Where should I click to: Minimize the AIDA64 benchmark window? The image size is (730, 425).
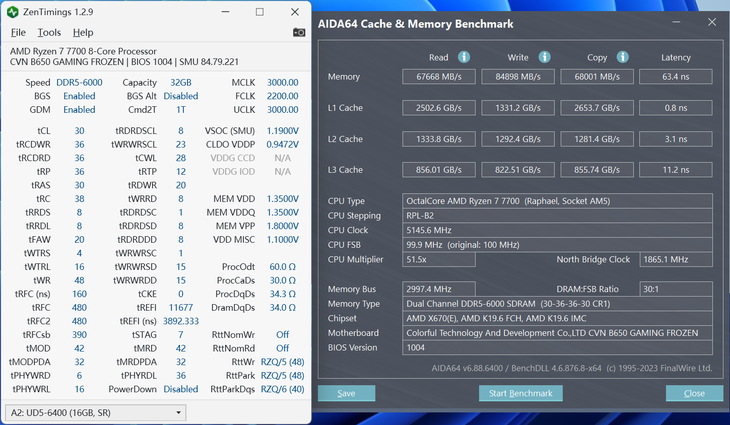[x=676, y=22]
